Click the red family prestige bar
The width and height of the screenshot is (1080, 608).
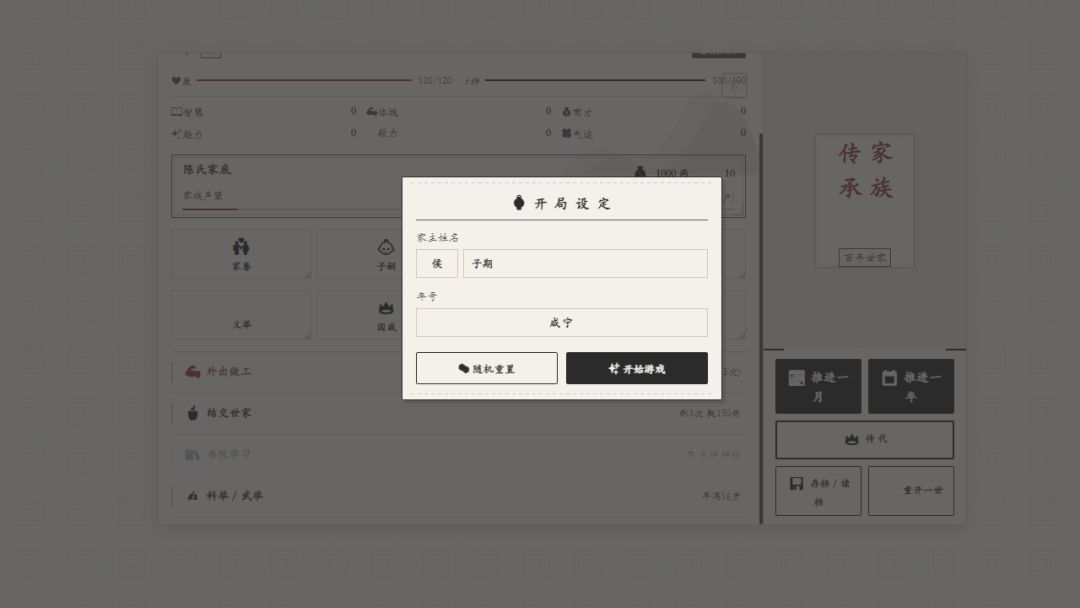pyautogui.click(x=210, y=209)
